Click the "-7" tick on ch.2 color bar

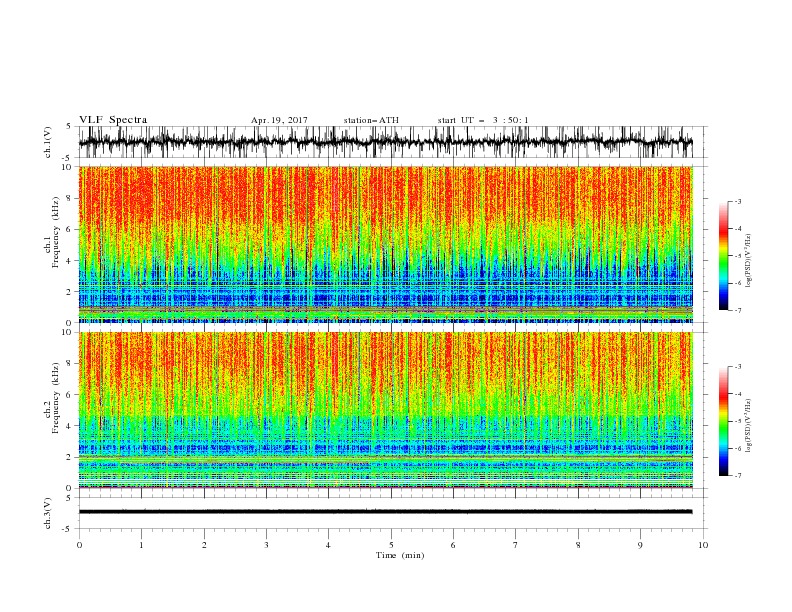(737, 476)
